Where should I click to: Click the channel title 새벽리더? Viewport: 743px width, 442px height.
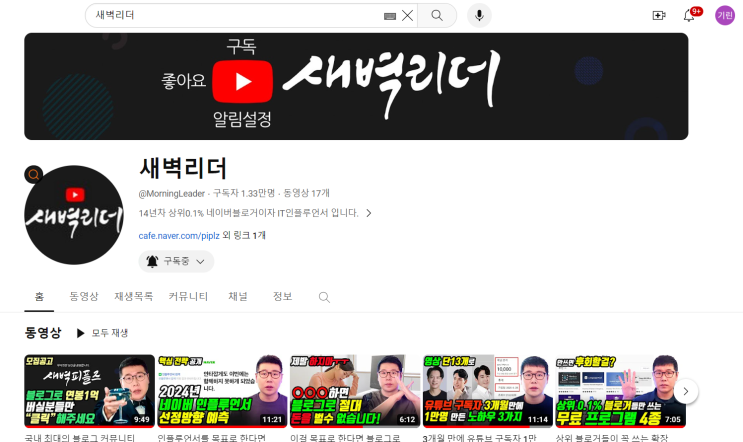(x=183, y=168)
